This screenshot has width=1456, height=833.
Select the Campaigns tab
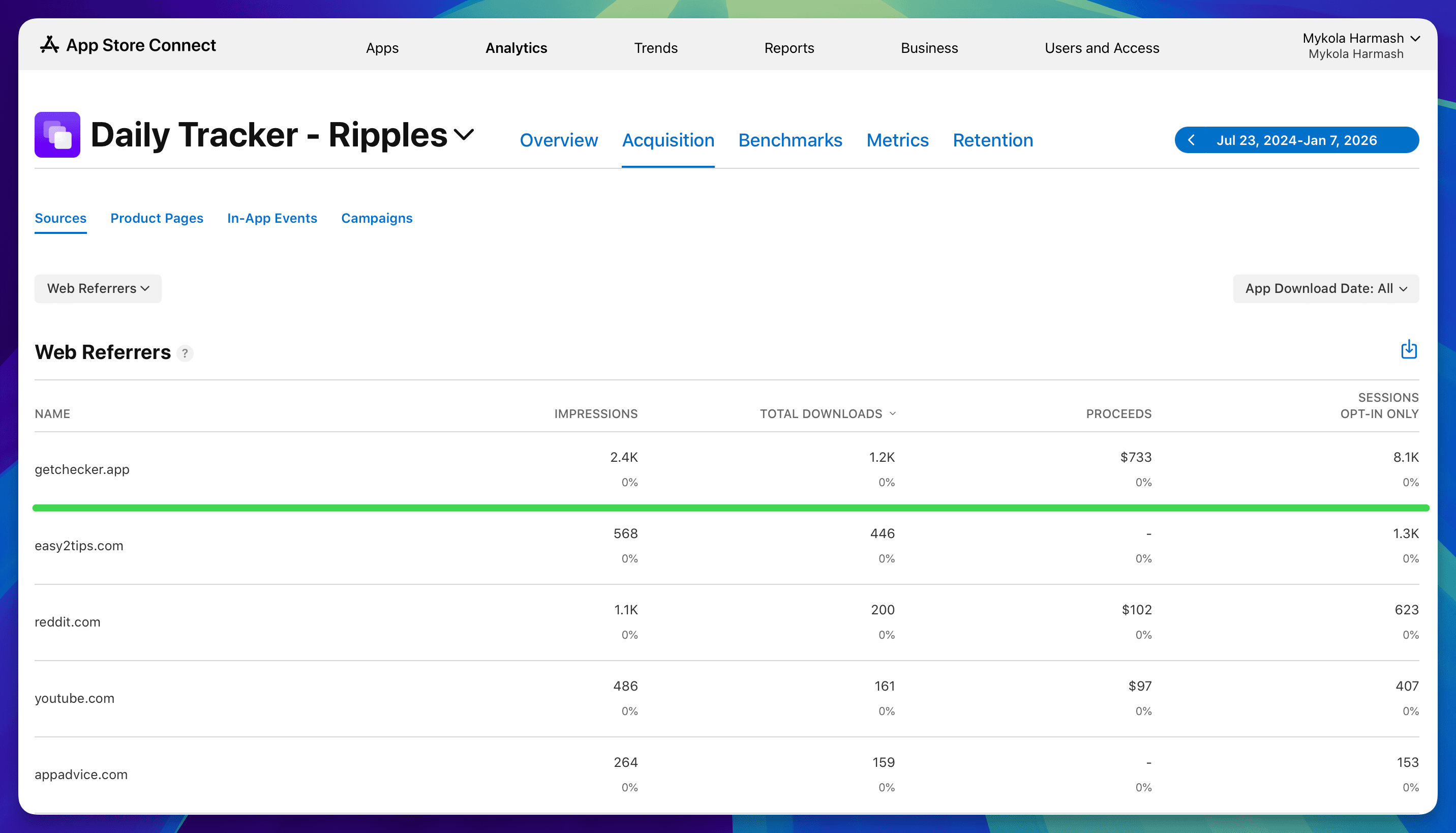376,218
